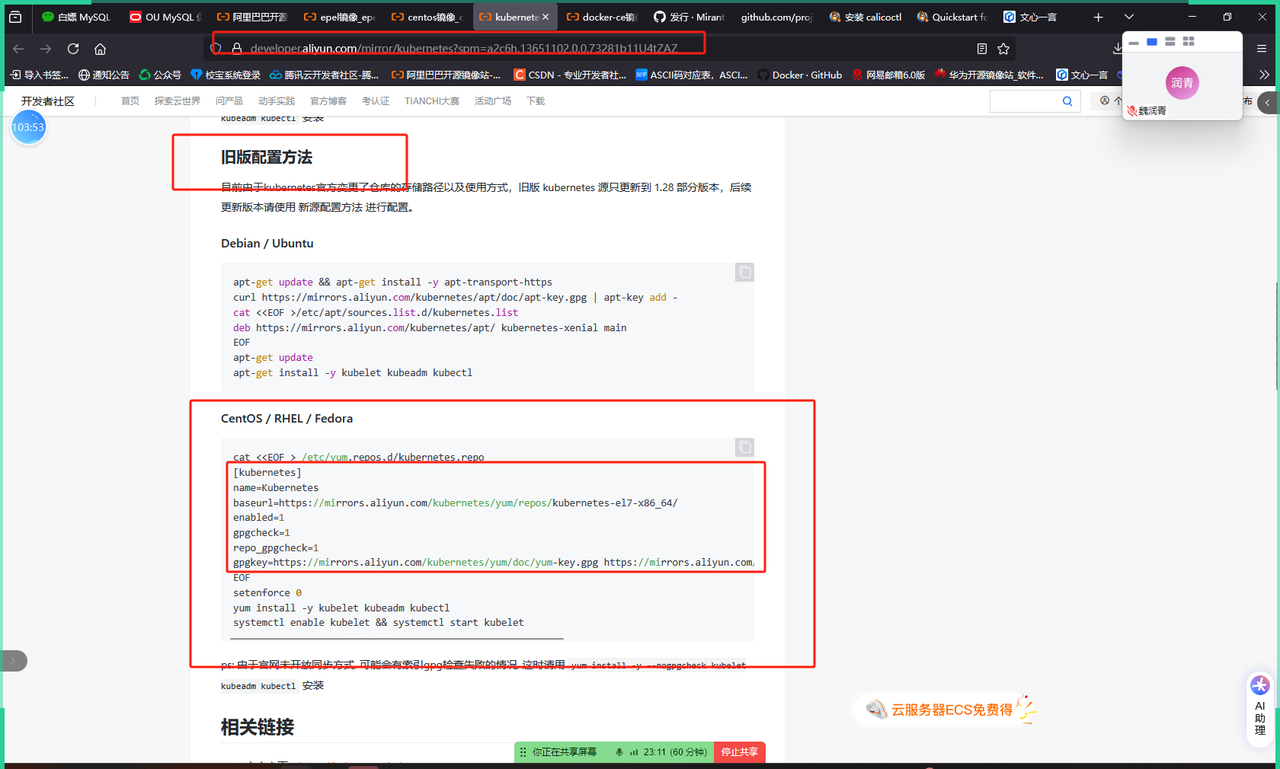Viewport: 1280px width, 769px height.
Task: Expand the left side panel arrow
Action: pyautogui.click(x=12, y=661)
